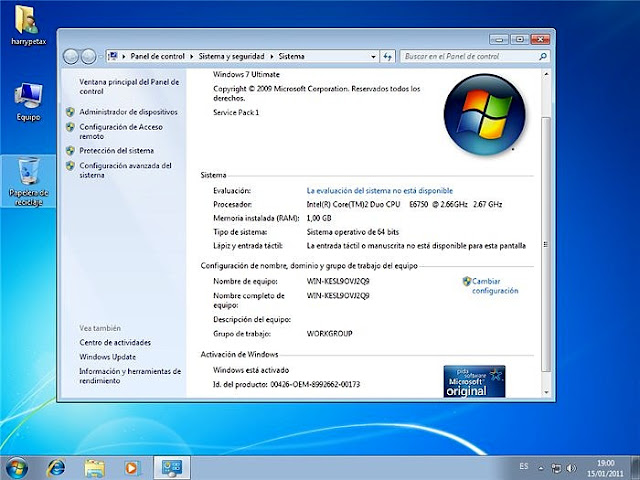Close the Sistema window
Viewport: 640px width, 480px height.
click(540, 39)
